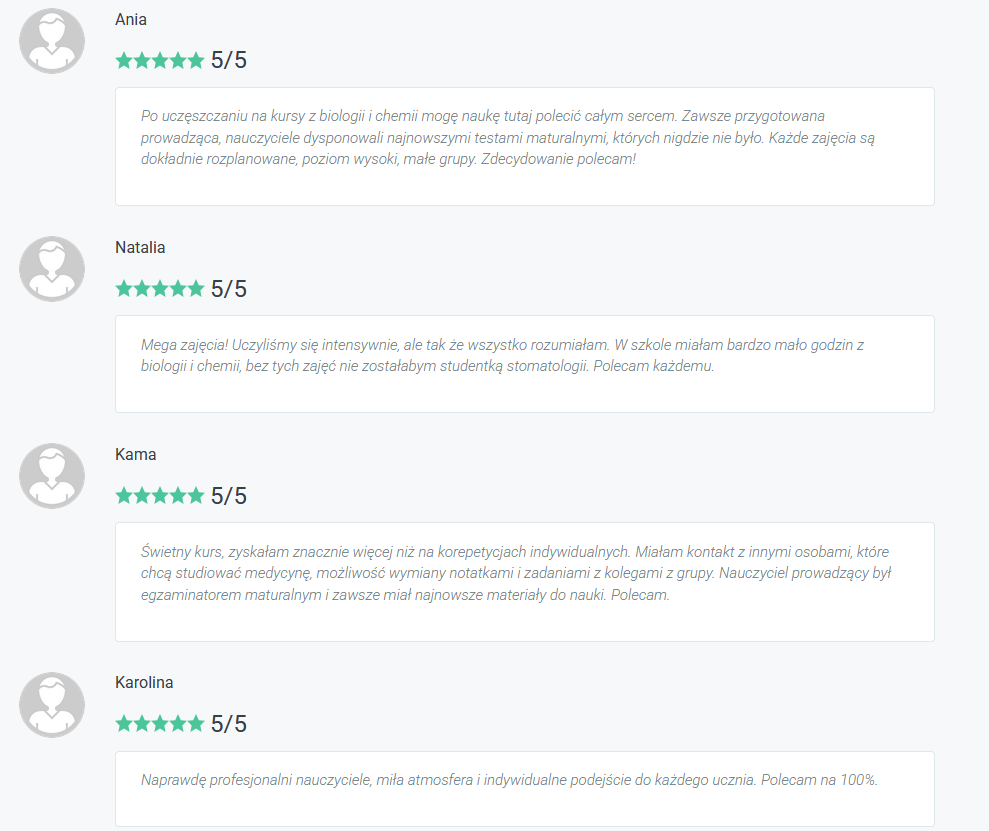Click Ania's review text about biology and chemistry courses

pos(508,138)
